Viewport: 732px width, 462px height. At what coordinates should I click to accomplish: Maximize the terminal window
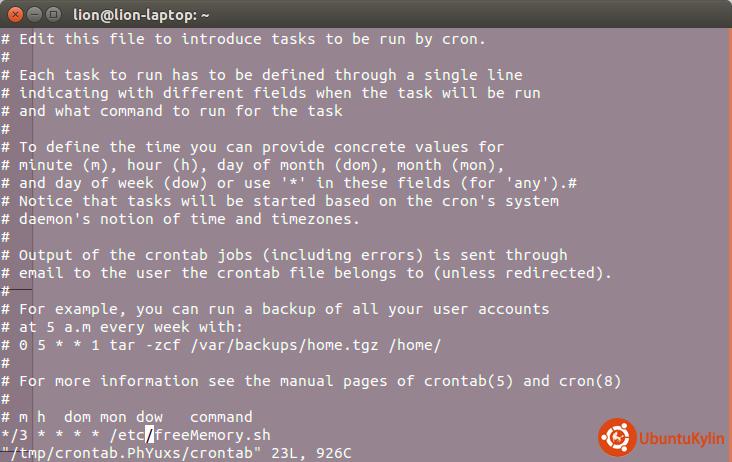click(x=54, y=14)
